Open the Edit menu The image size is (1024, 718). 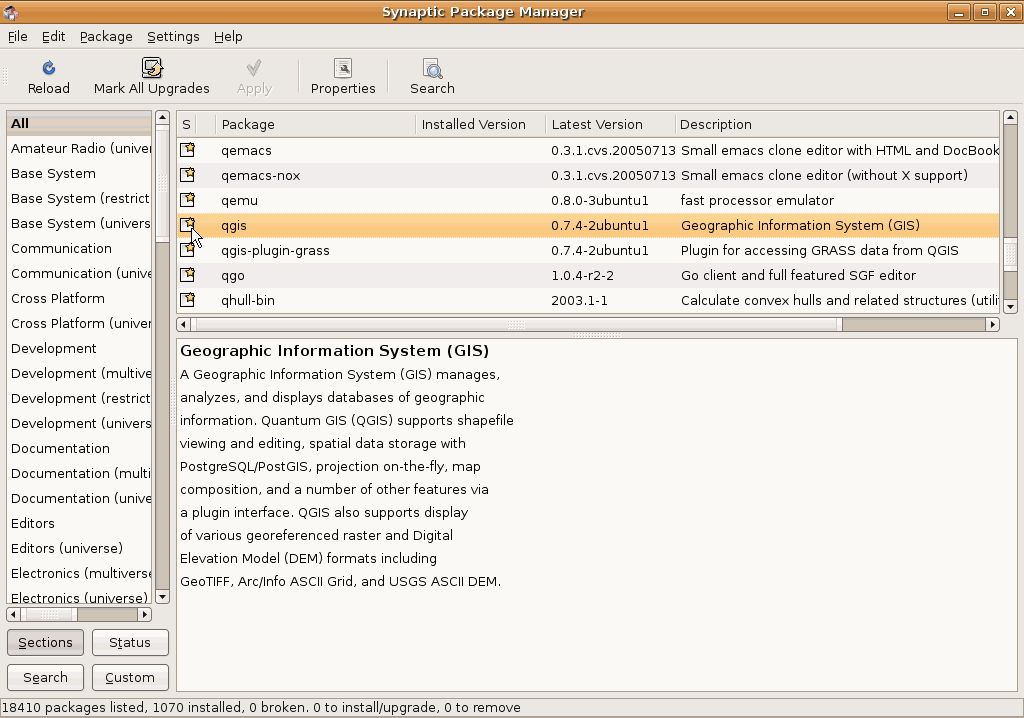pyautogui.click(x=54, y=37)
